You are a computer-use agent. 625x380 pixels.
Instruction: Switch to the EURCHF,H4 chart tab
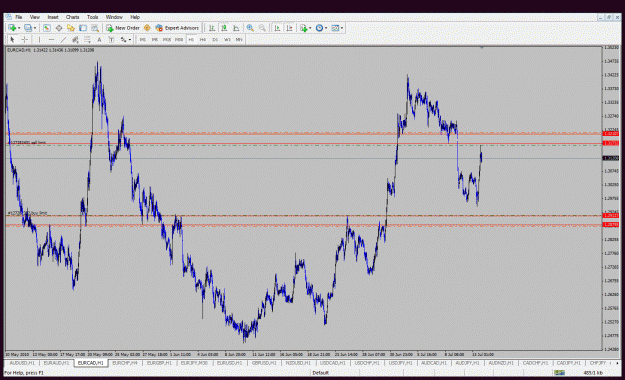(x=125, y=363)
